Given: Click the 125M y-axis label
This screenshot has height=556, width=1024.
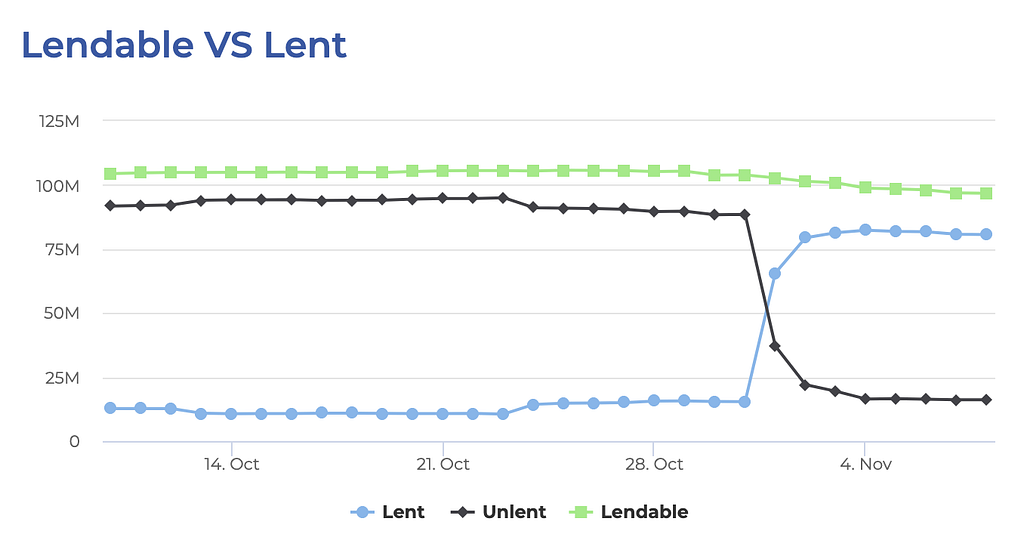Looking at the screenshot, I should point(59,121).
